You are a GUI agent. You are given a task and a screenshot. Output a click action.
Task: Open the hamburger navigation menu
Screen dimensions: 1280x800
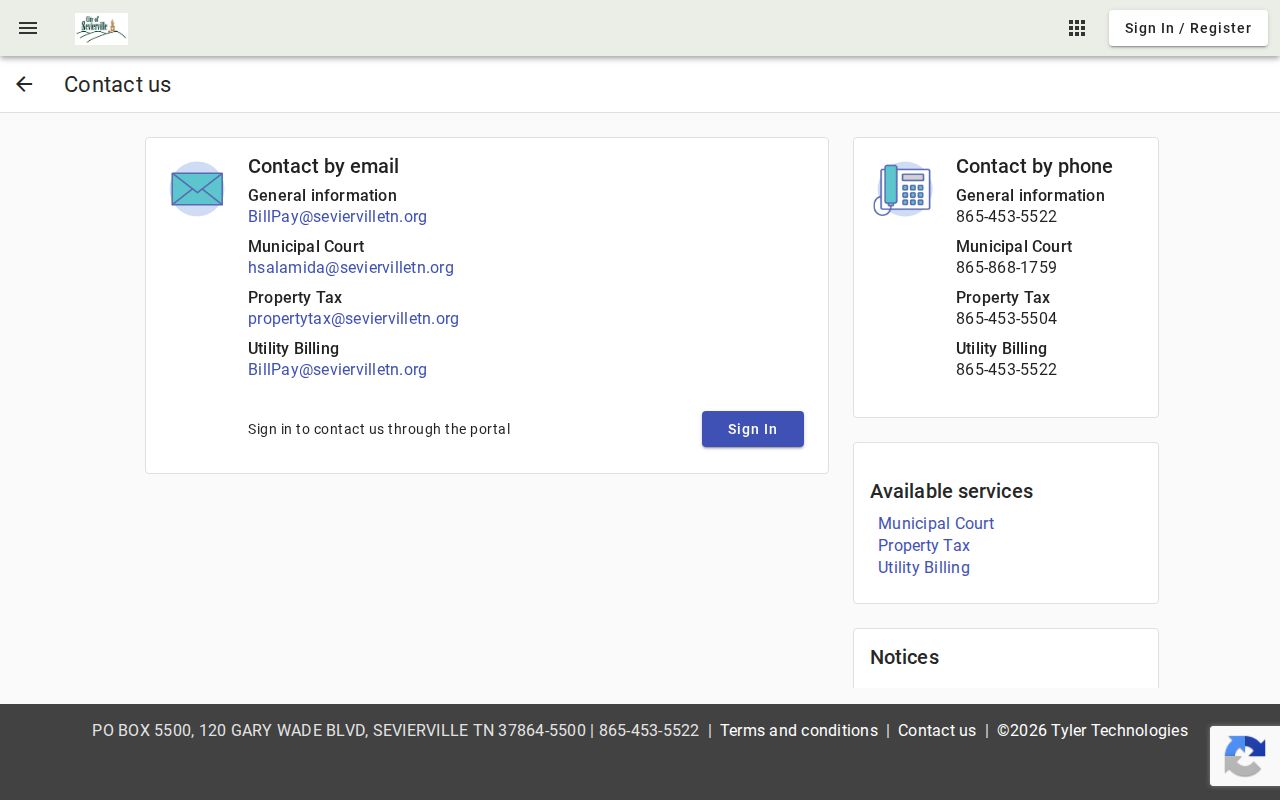[28, 28]
